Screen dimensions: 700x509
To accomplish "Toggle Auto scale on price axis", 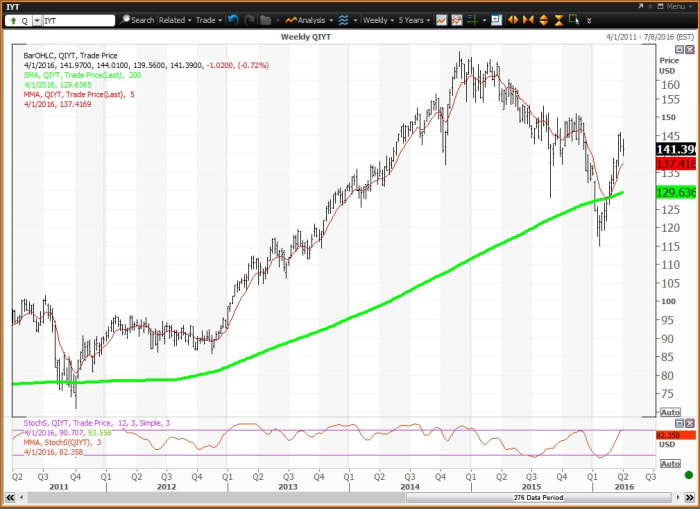I will [669, 412].
